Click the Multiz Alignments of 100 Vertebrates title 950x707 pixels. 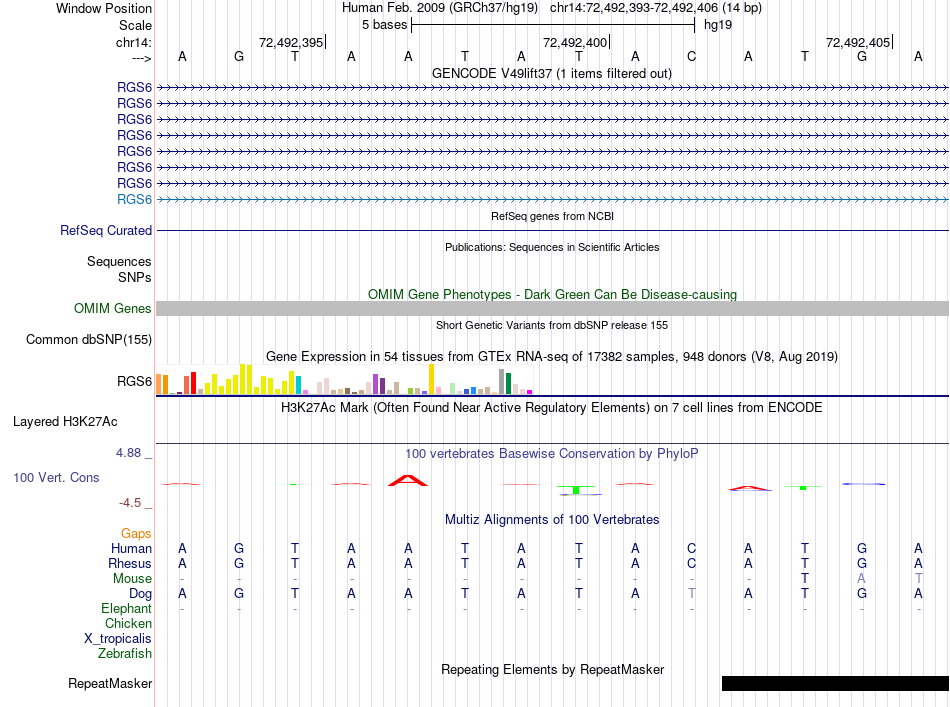point(552,519)
